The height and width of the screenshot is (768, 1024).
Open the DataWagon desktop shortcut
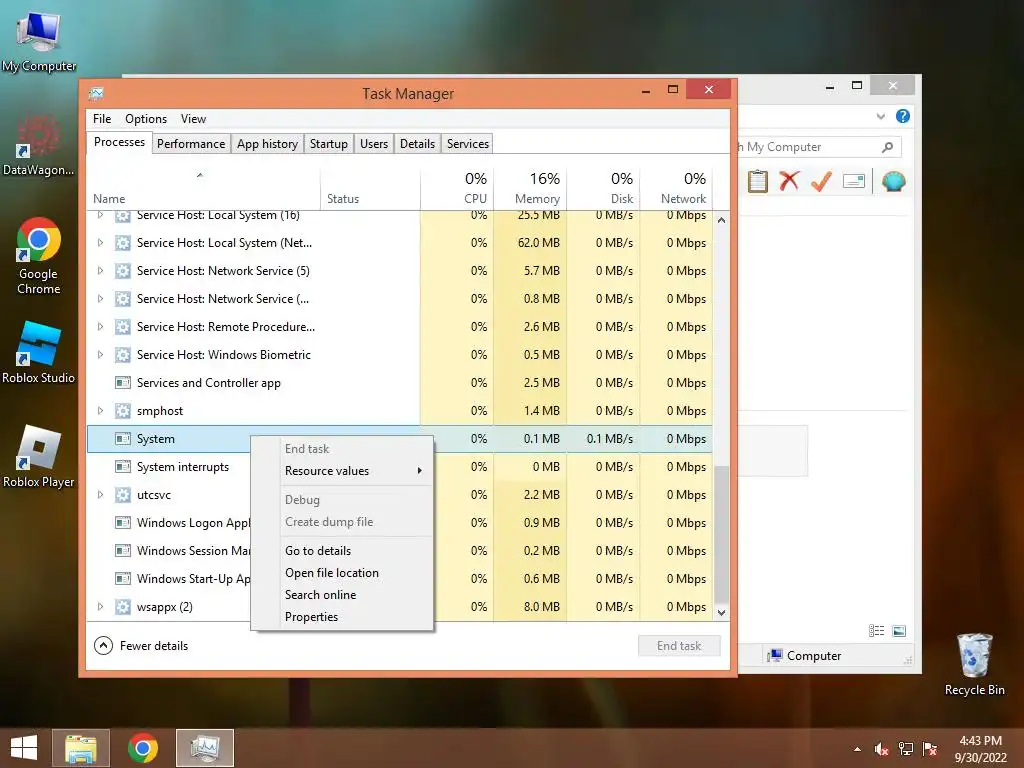pyautogui.click(x=39, y=145)
